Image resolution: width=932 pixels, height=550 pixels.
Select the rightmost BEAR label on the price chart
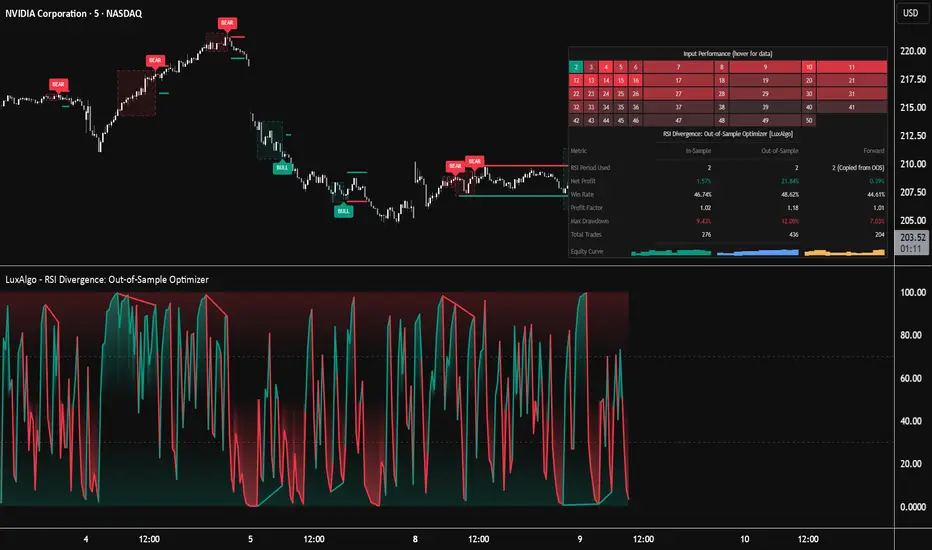pyautogui.click(x=474, y=161)
